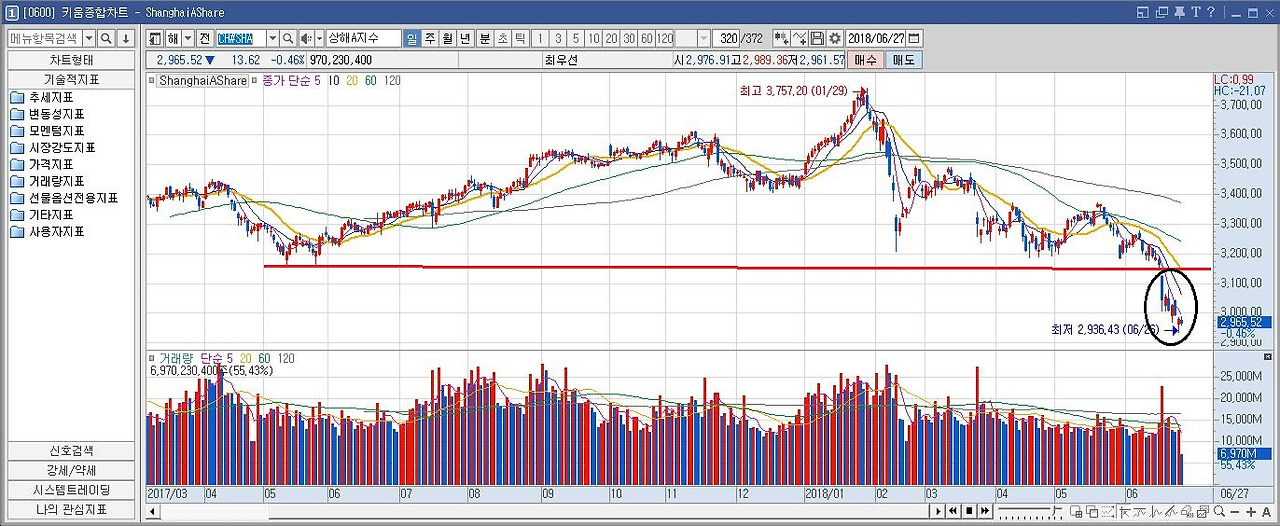Click the down-arrow icon beside menu search
The width and height of the screenshot is (1280, 526).
point(126,38)
